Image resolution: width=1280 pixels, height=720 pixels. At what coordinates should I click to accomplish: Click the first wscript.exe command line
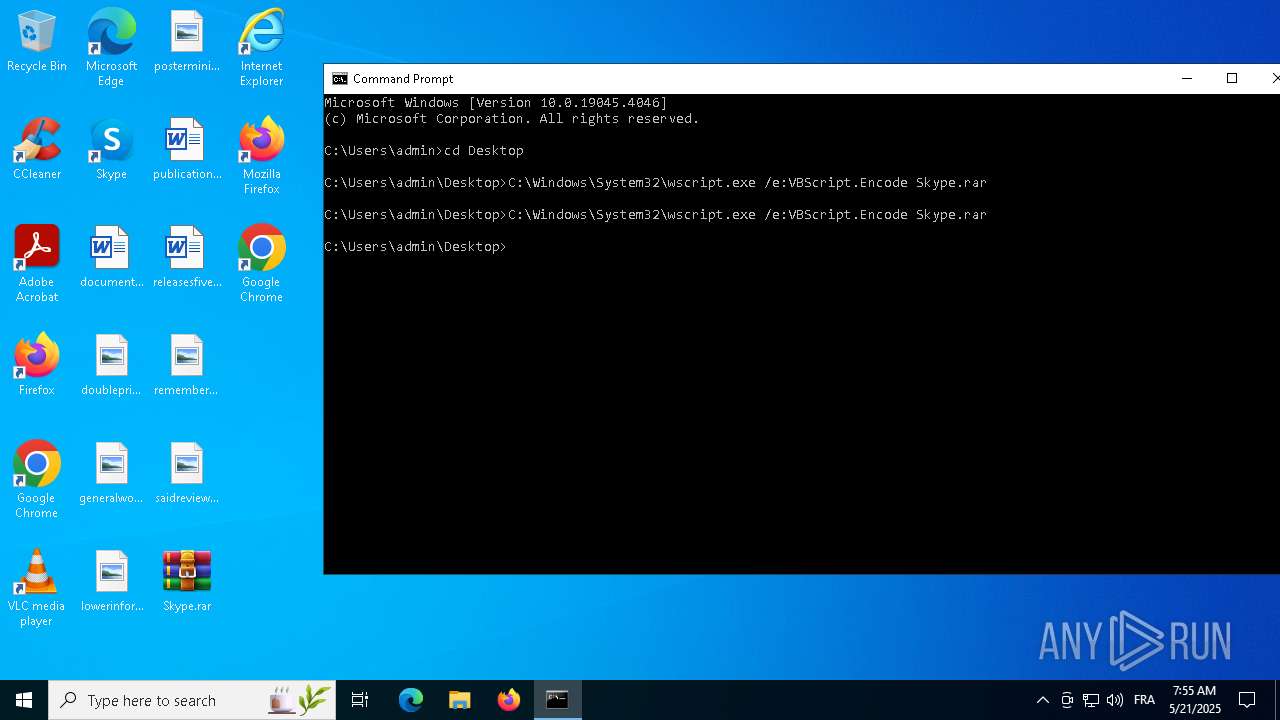[x=655, y=183]
